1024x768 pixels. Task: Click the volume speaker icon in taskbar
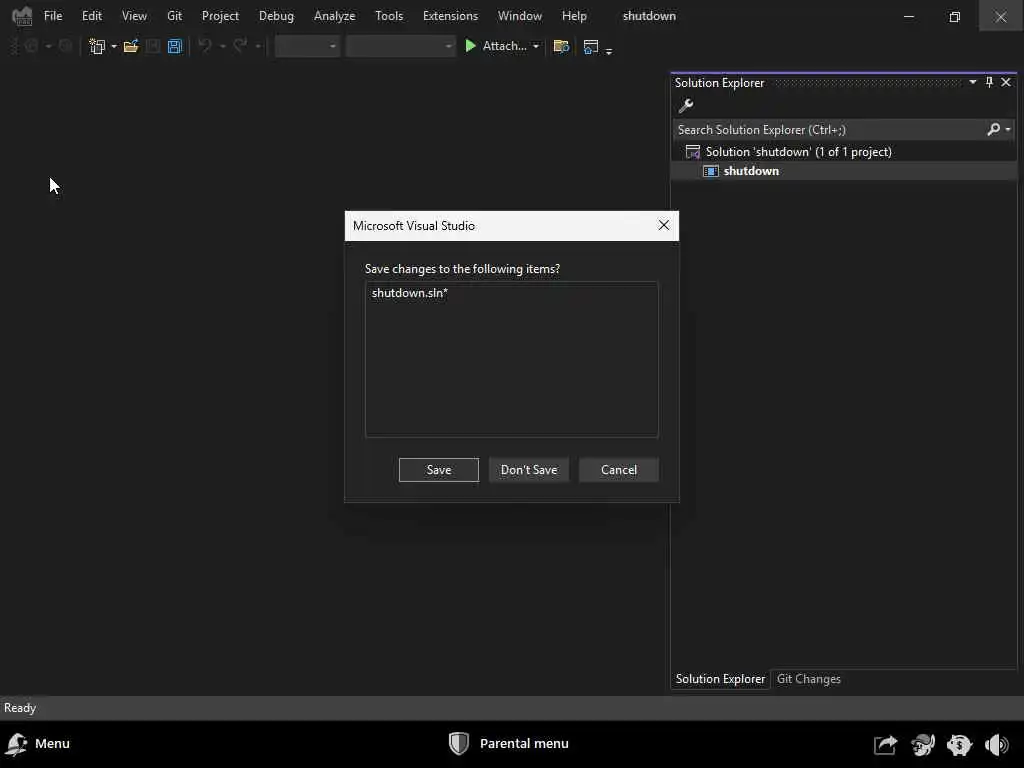pyautogui.click(x=997, y=744)
